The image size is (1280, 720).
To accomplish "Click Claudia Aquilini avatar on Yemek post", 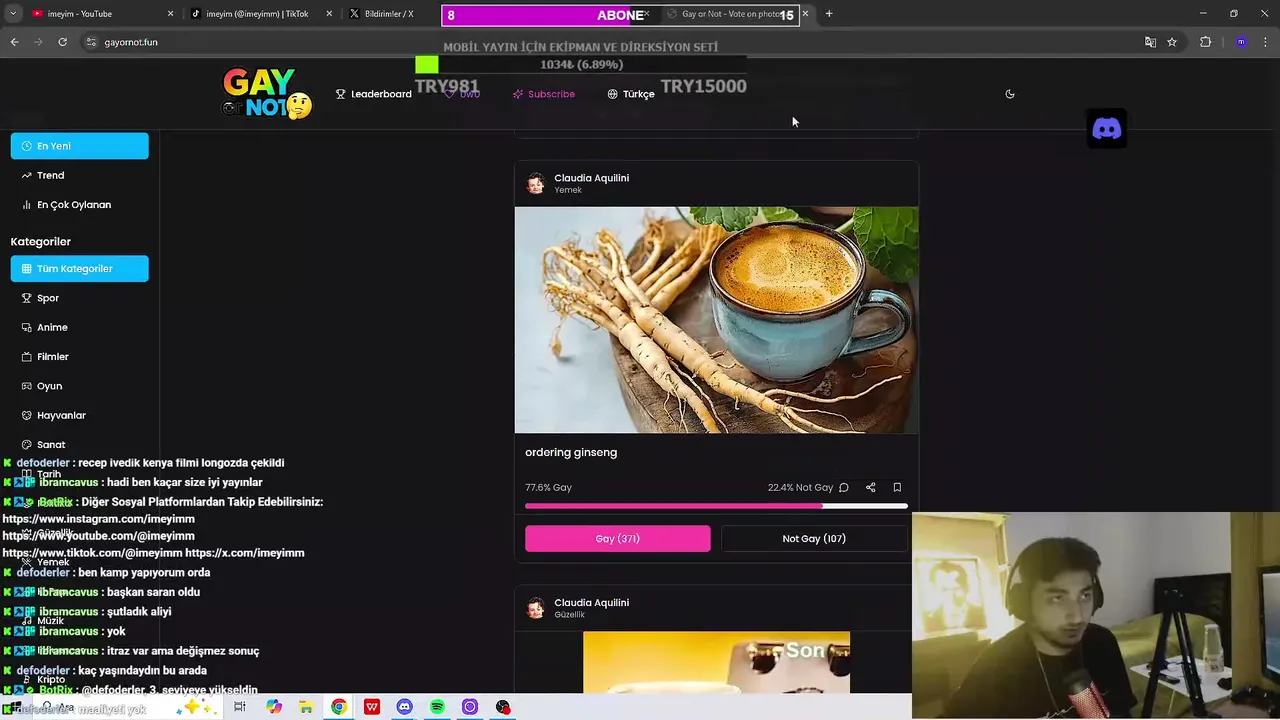I will 536,184.
